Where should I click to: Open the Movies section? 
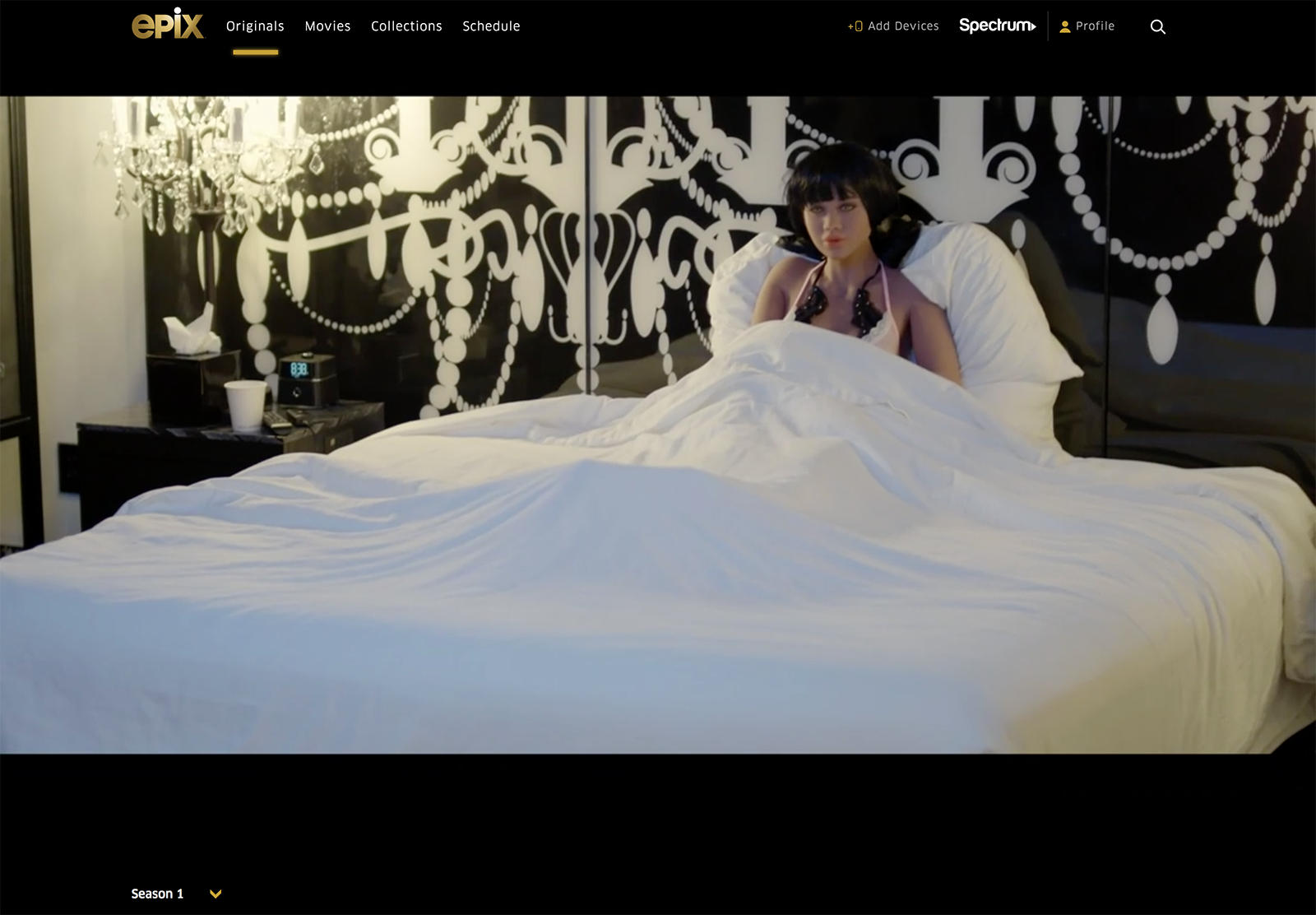pyautogui.click(x=327, y=26)
